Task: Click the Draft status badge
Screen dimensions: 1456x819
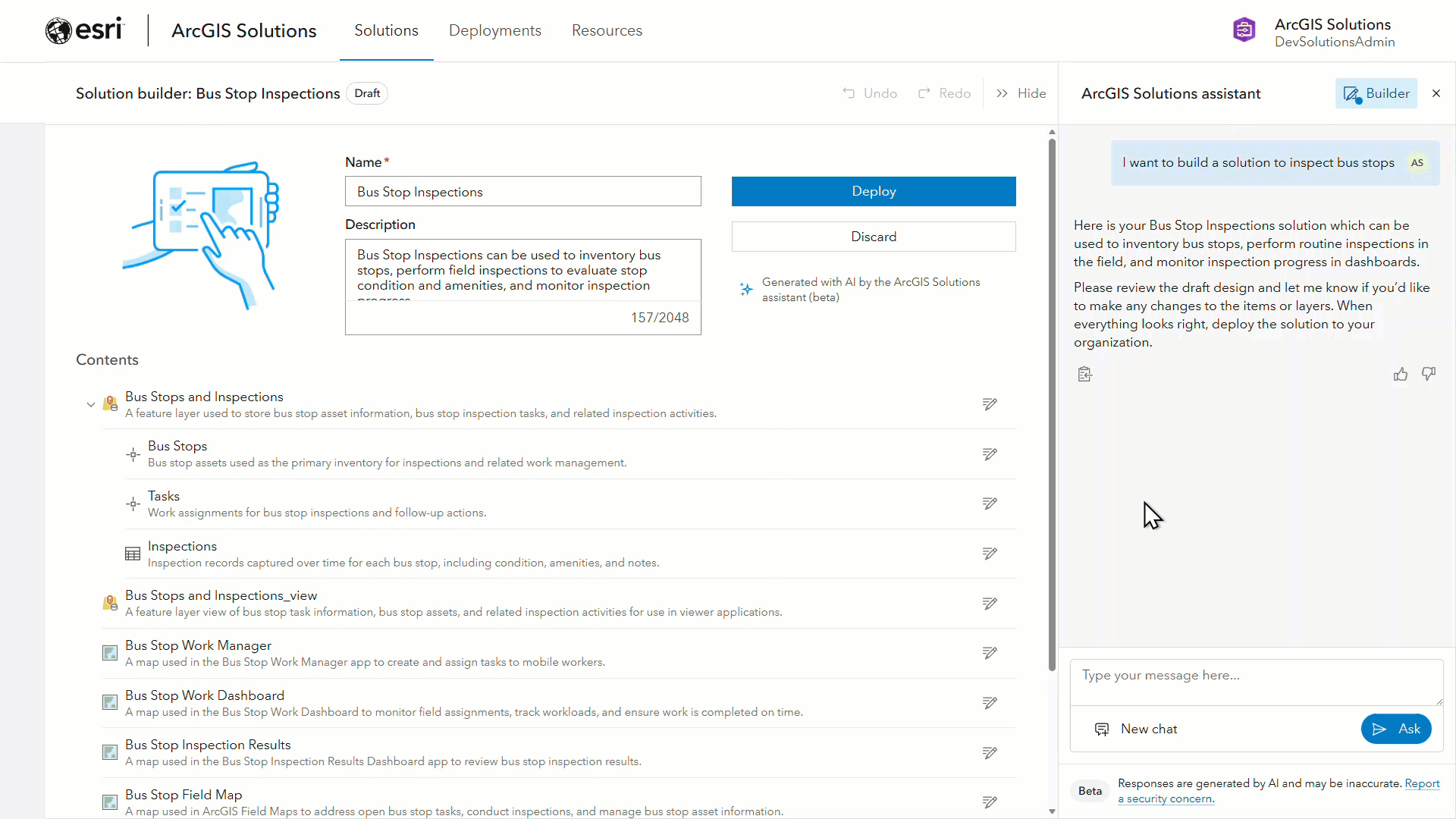Action: coord(367,93)
